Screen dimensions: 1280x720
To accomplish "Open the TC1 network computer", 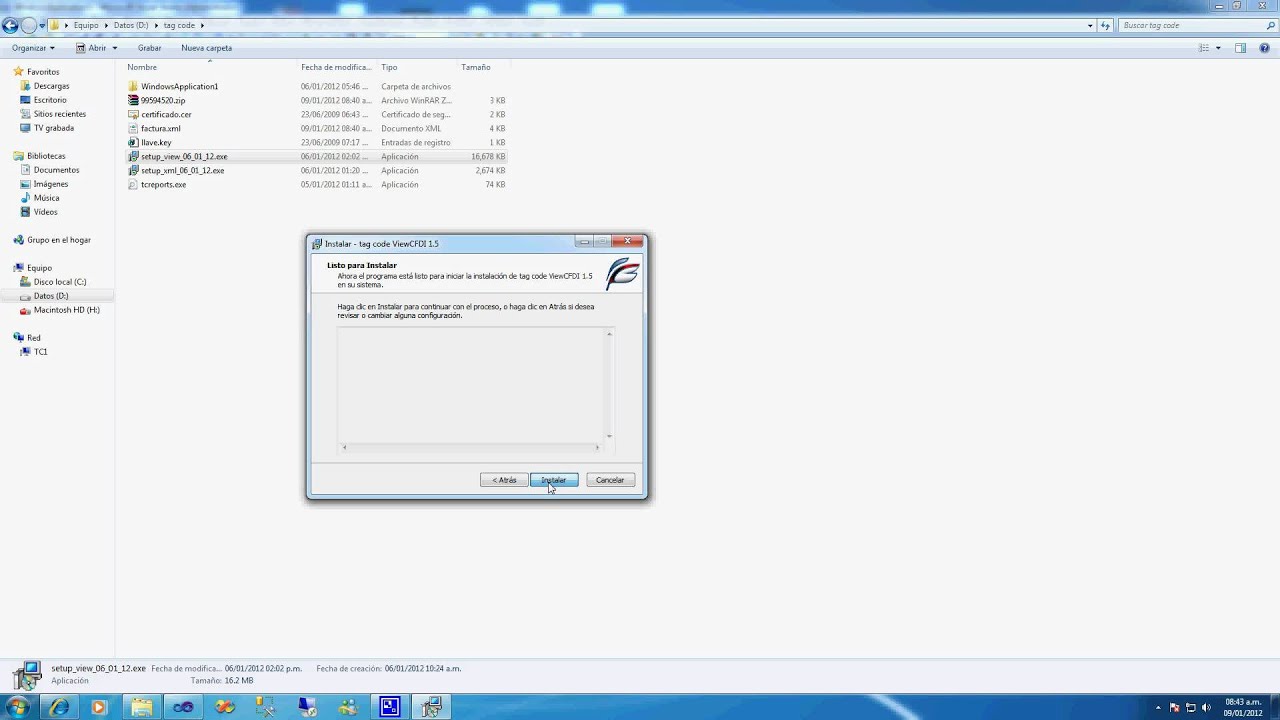I will coord(40,352).
